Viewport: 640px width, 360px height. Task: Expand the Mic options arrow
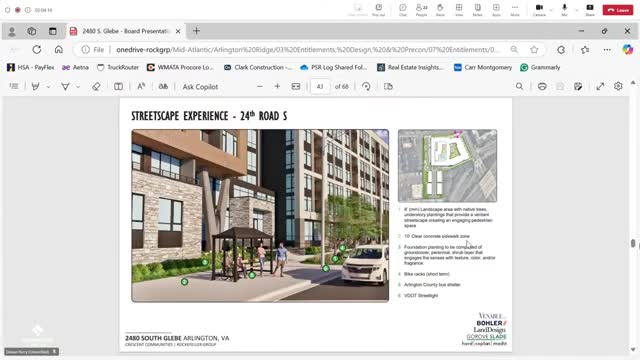pyautogui.click(x=576, y=10)
